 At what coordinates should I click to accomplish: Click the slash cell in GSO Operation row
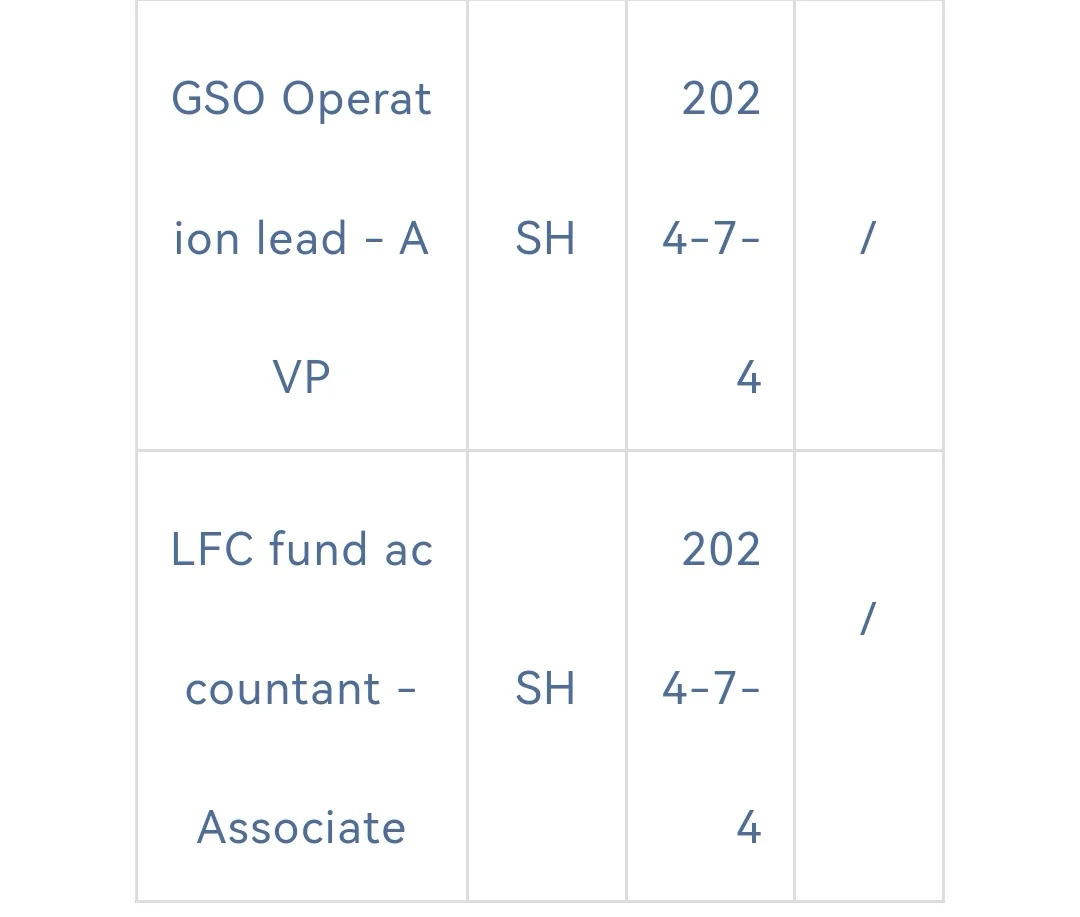coord(867,239)
